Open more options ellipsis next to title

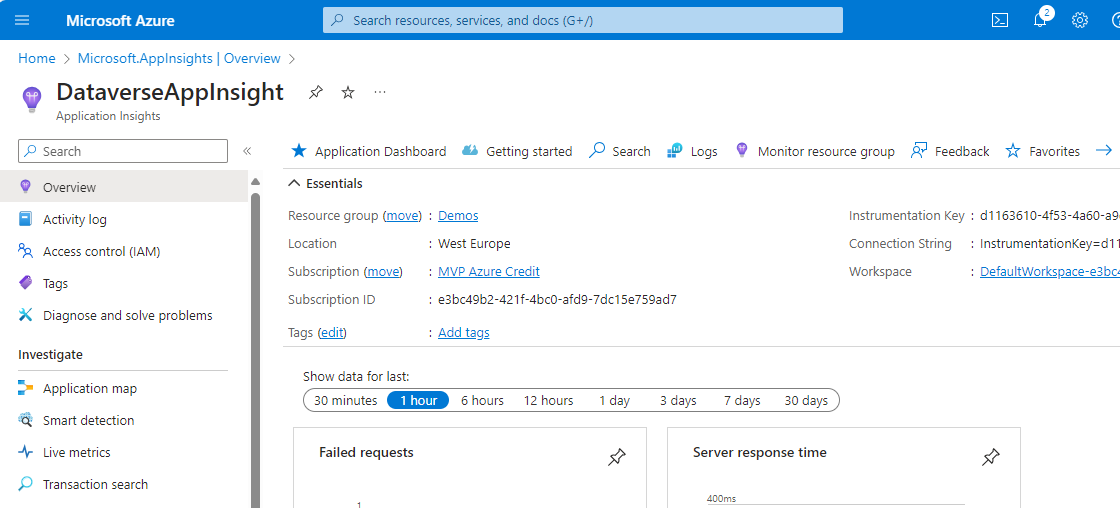[380, 92]
